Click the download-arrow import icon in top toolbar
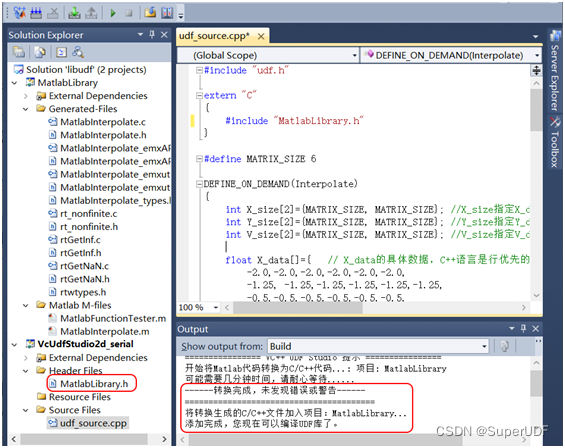The image size is (565, 448). [x=75, y=13]
